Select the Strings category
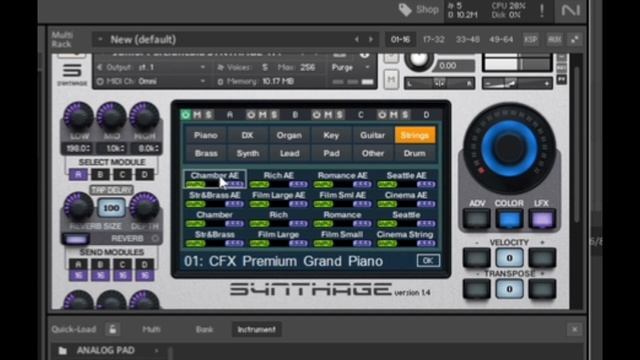This screenshot has width=640, height=360. 414,135
